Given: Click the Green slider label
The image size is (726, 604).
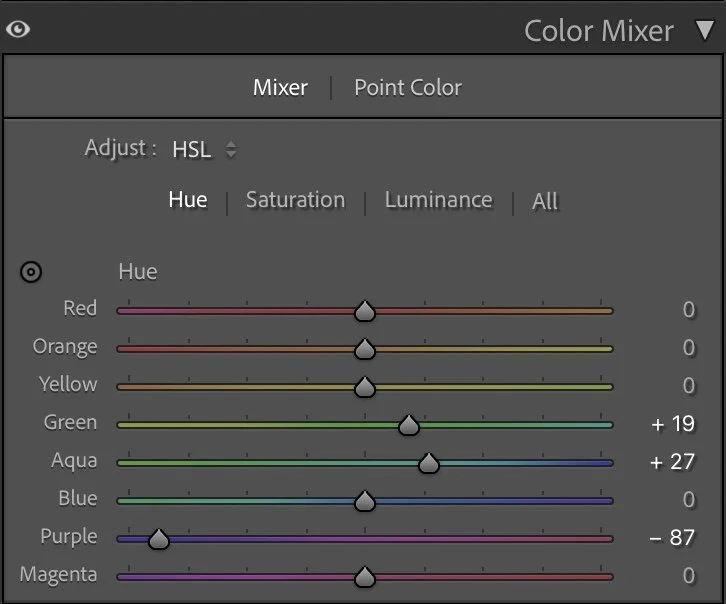Looking at the screenshot, I should 70,422.
